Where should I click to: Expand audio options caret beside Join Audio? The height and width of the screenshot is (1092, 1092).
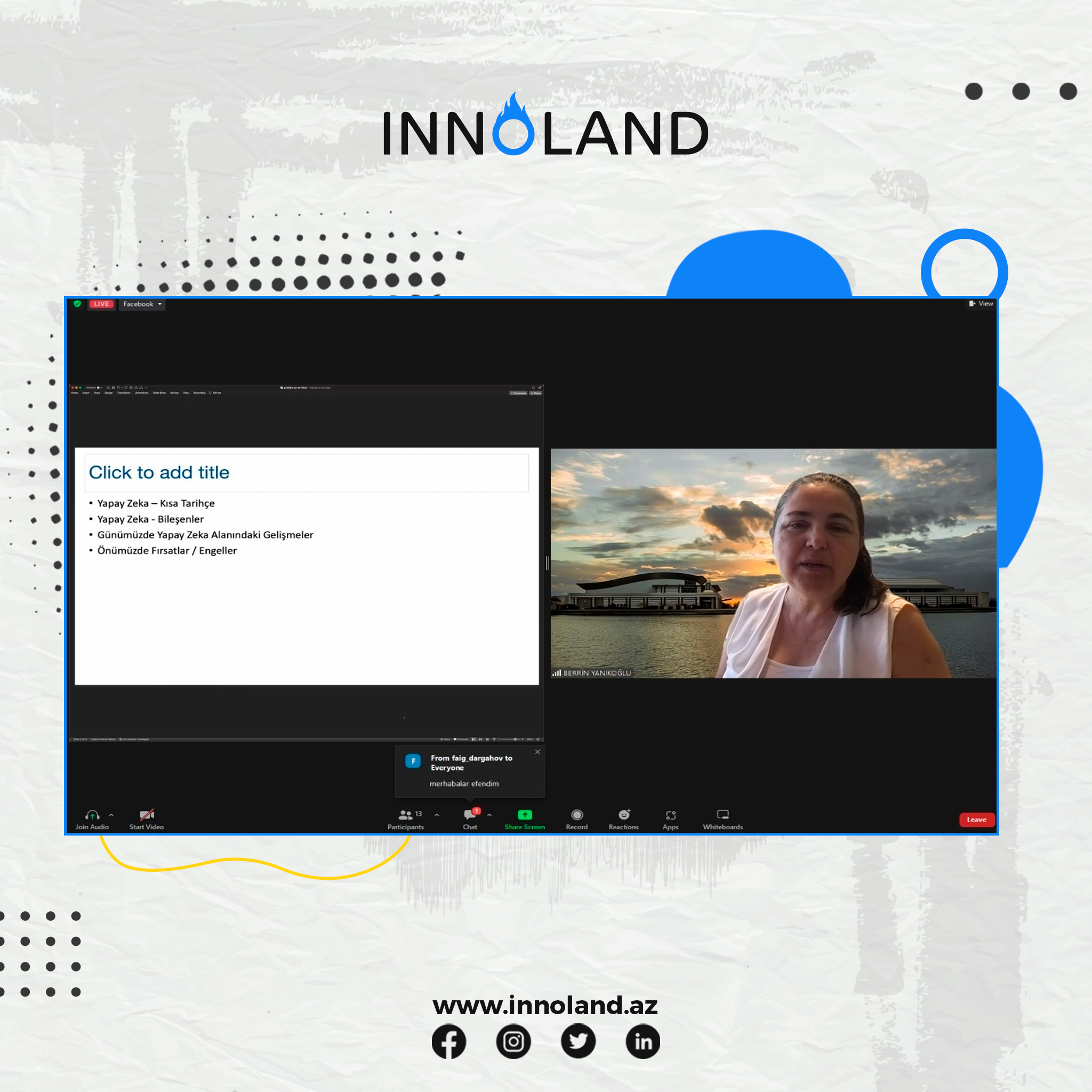coord(111,815)
